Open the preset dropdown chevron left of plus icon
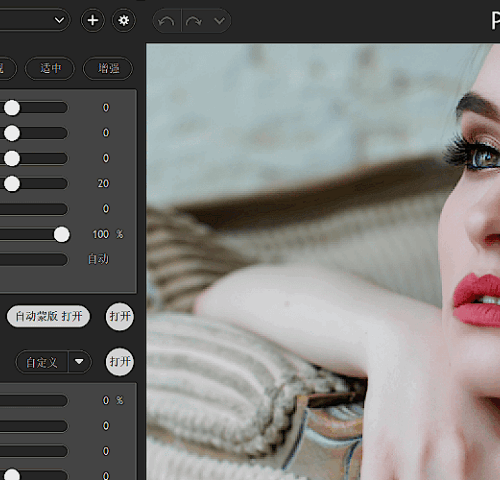500x480 pixels. tap(59, 20)
